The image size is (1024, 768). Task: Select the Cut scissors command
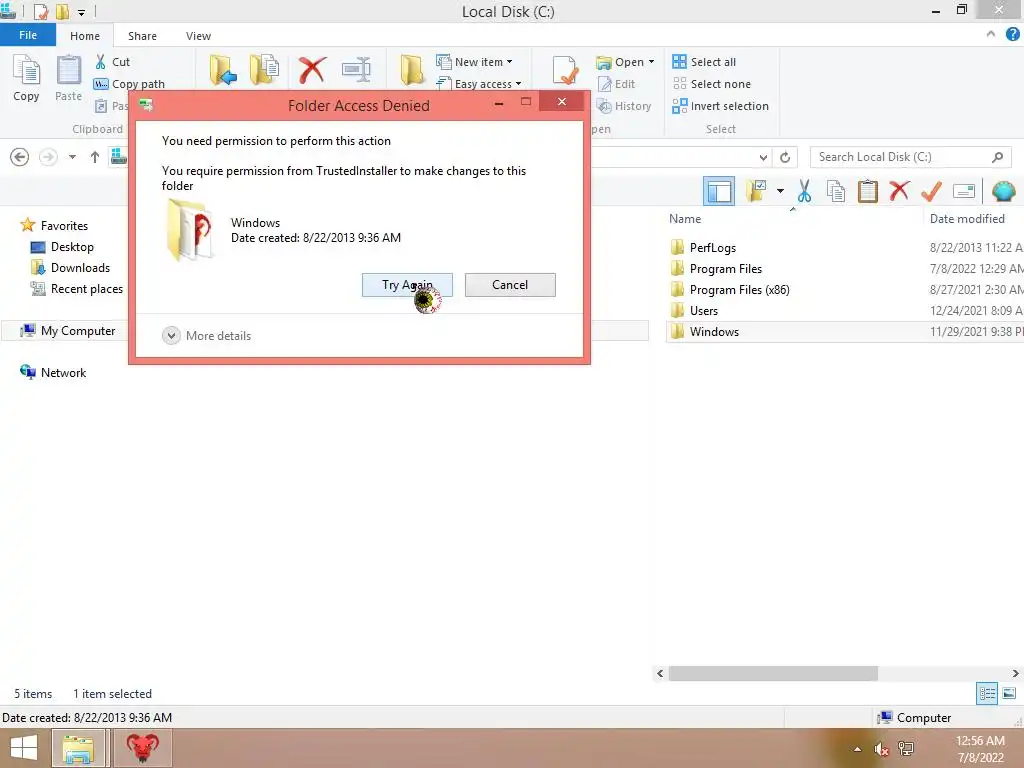(112, 62)
